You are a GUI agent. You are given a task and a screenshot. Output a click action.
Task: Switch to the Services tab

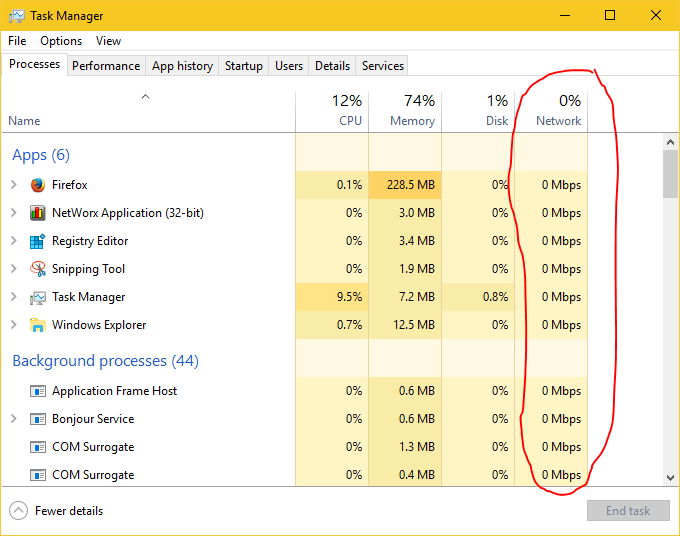[x=383, y=66]
